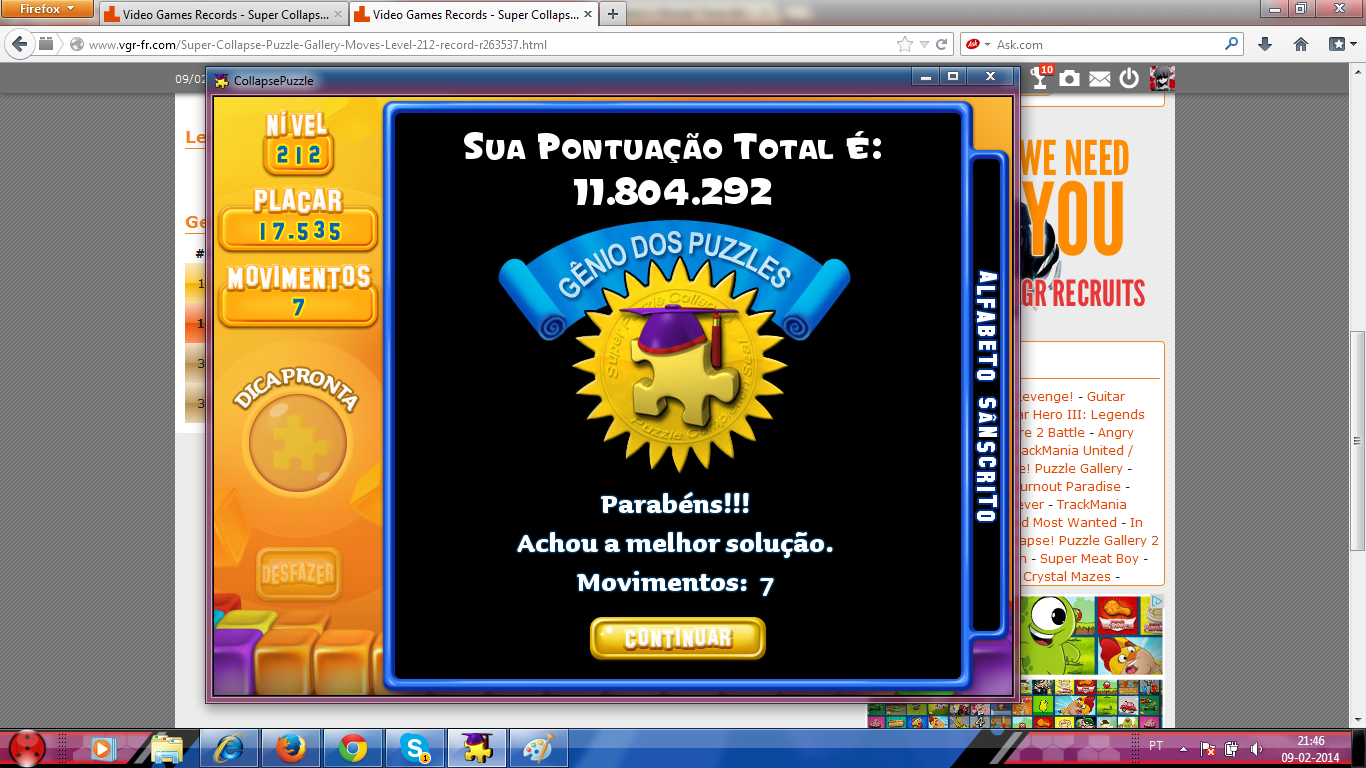Click the Desfazer undo button

tap(297, 574)
